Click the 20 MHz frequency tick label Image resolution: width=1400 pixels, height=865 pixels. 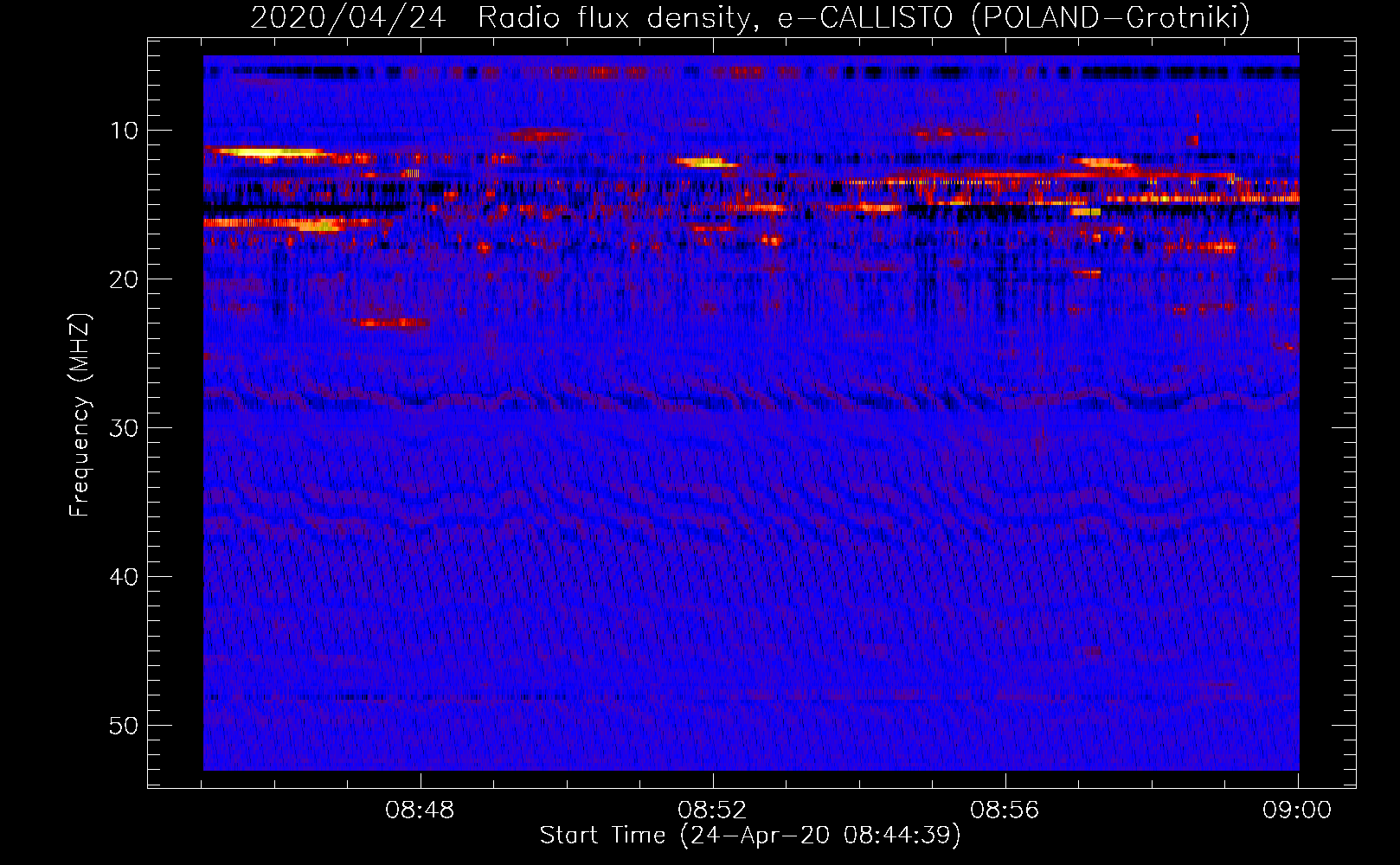tap(125, 279)
